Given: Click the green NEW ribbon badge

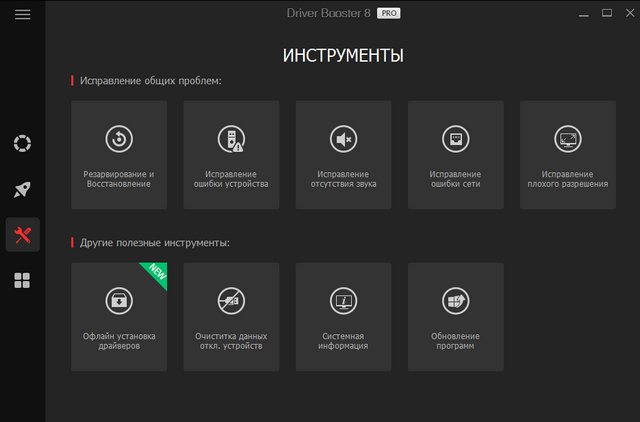Looking at the screenshot, I should pyautogui.click(x=157, y=272).
